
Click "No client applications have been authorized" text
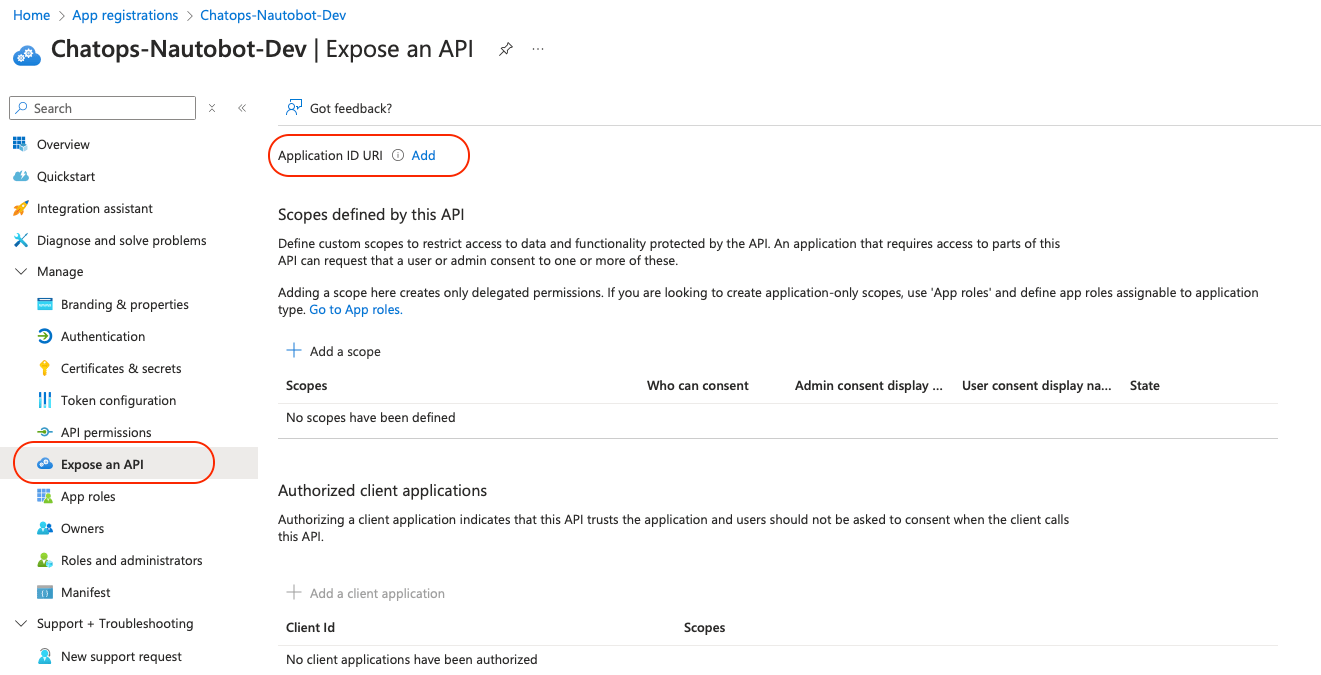(412, 659)
